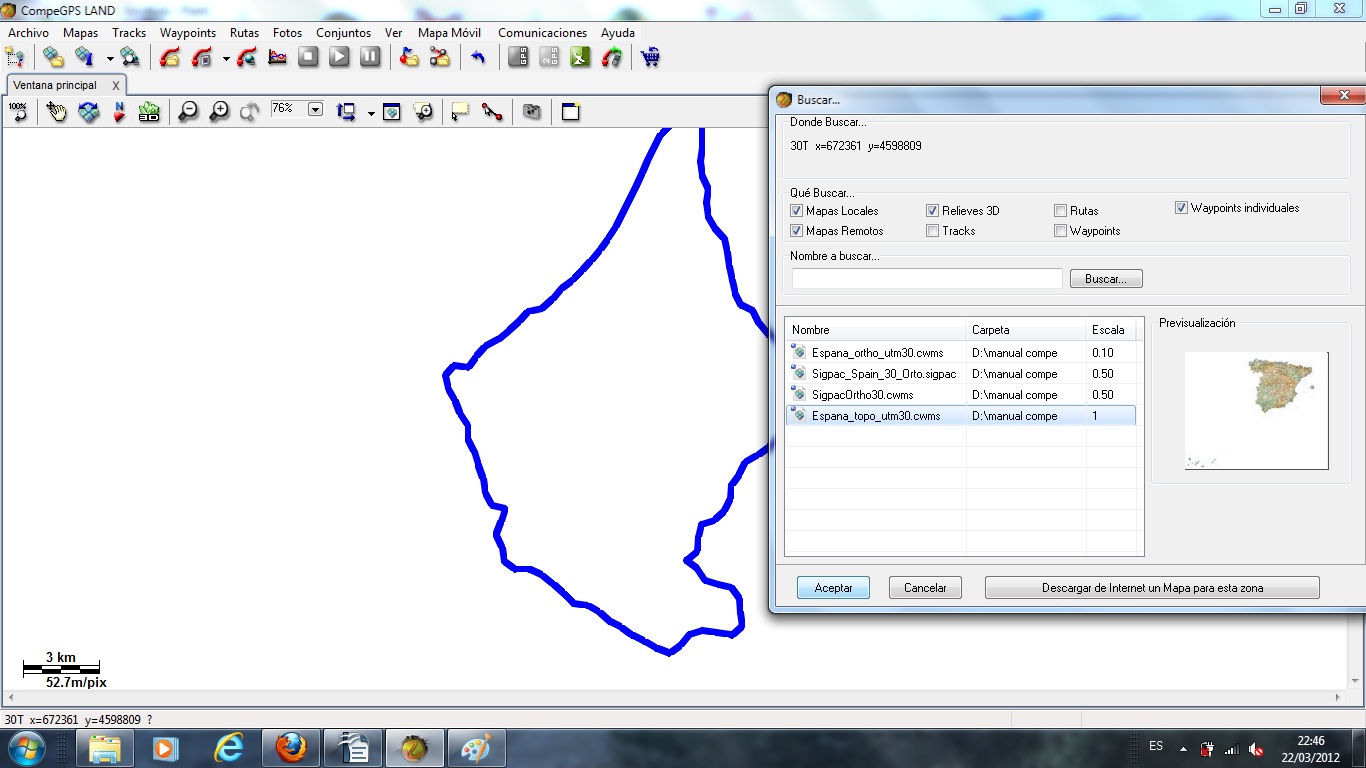The width and height of the screenshot is (1366, 768).
Task: Click the 3D view icon
Action: coord(149,112)
